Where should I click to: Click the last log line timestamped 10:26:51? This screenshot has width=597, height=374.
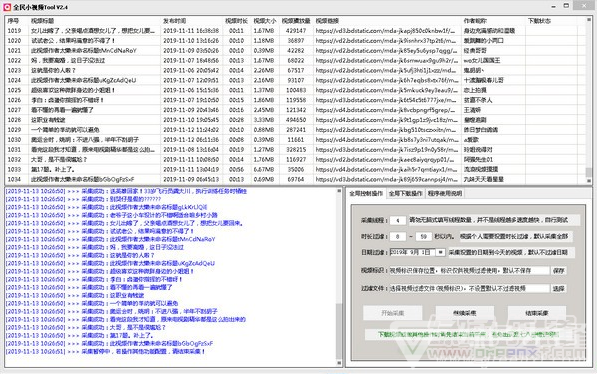[x=105, y=351]
